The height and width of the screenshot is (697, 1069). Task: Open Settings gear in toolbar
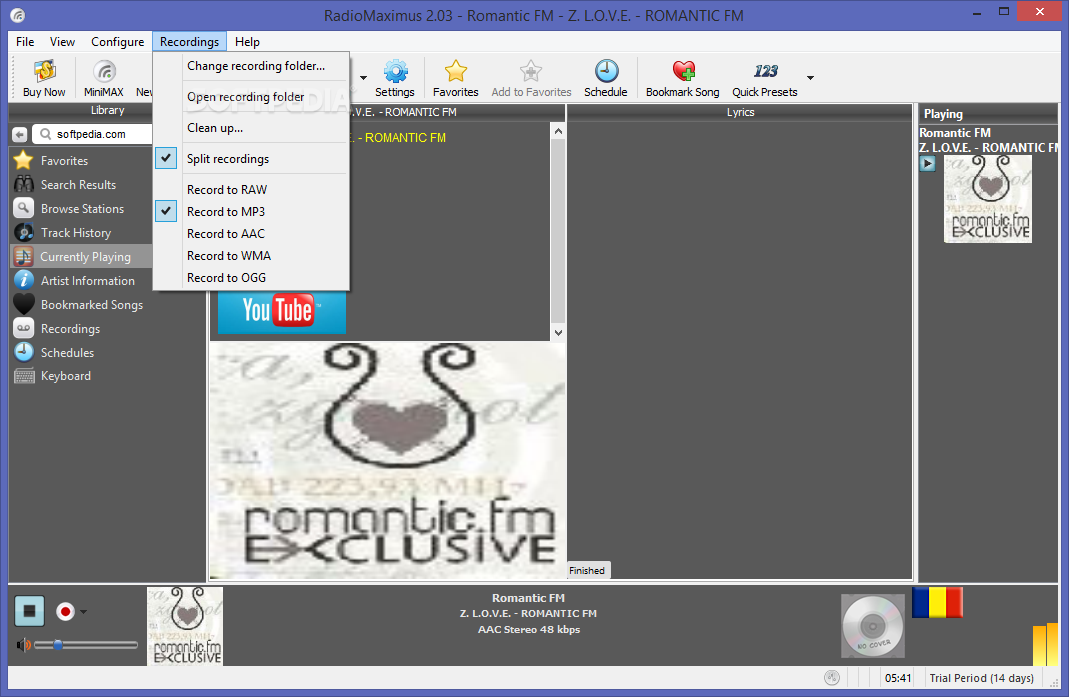(x=395, y=78)
